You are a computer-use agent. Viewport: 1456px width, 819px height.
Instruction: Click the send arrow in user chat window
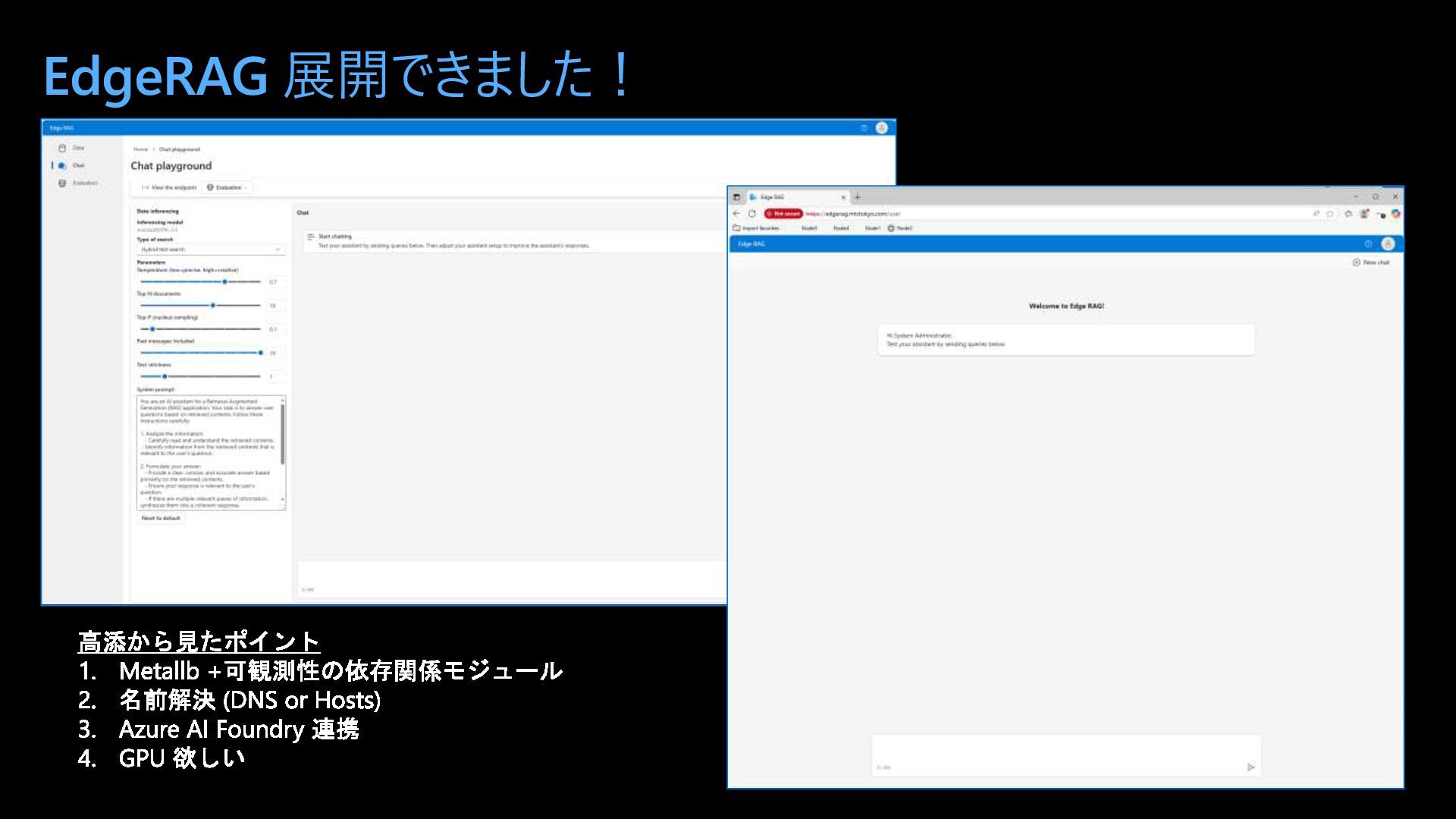(x=1250, y=767)
